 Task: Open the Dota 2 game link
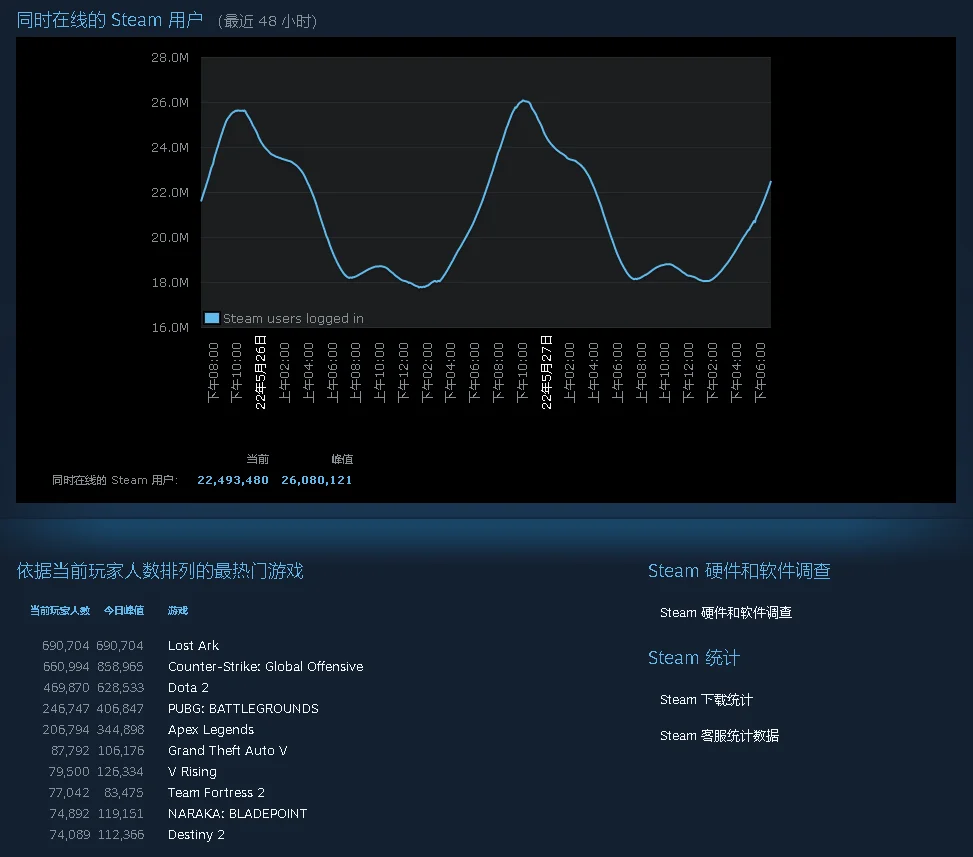[x=188, y=688]
